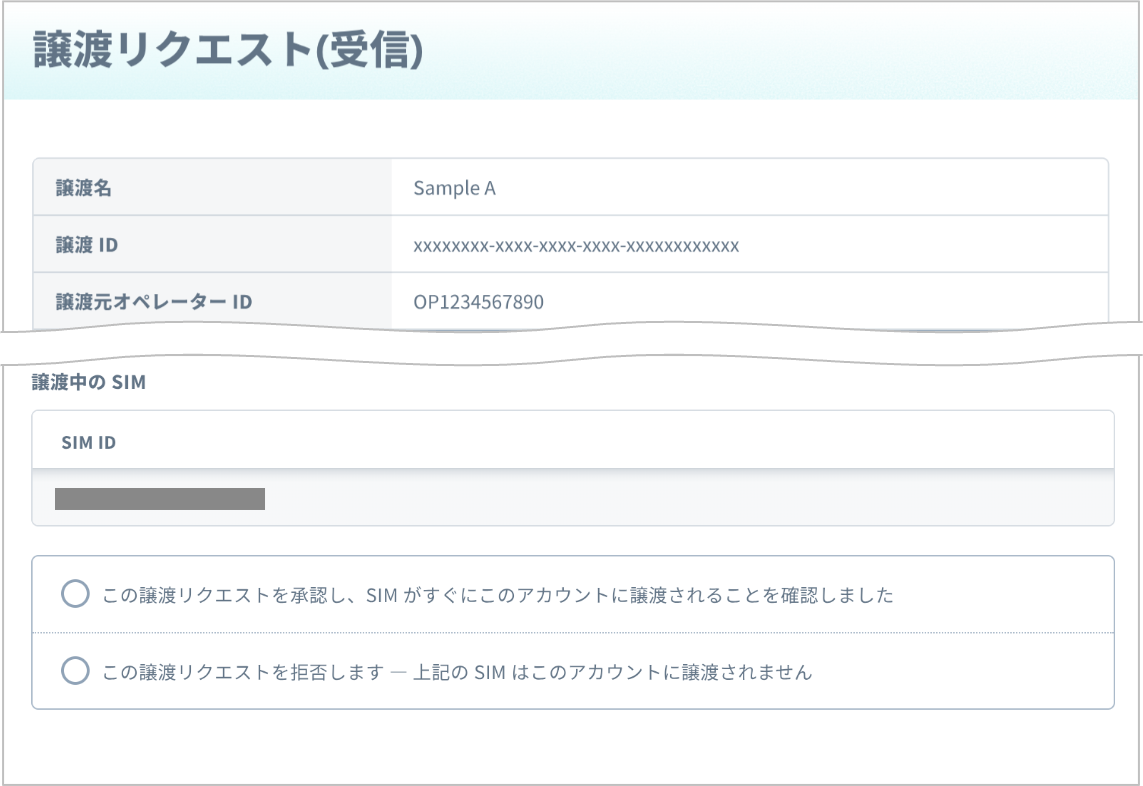The image size is (1143, 786).
Task: Click the blank area below the options box
Action: point(573,745)
